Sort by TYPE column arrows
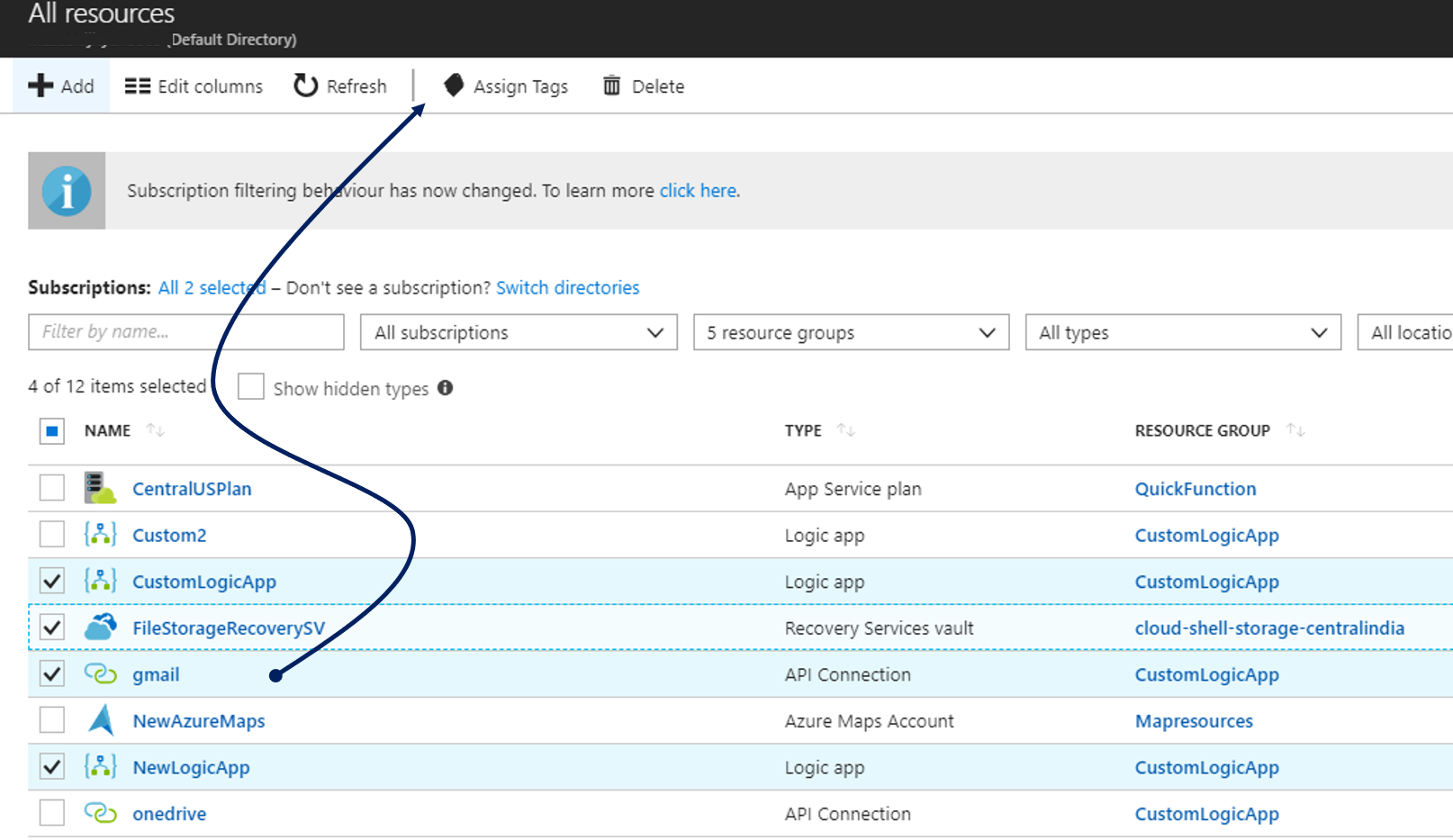 [x=845, y=430]
